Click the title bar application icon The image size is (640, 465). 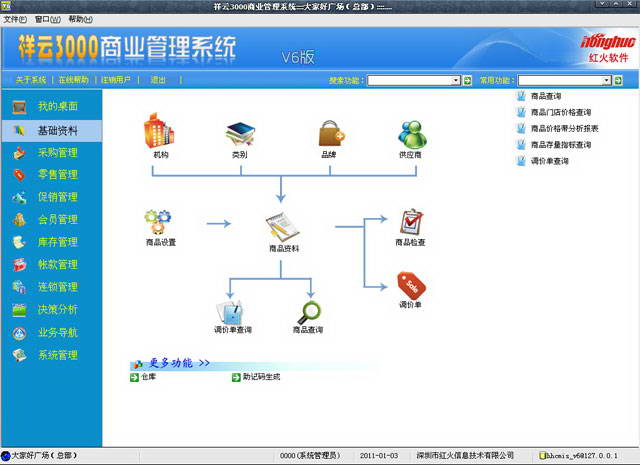[6, 6]
